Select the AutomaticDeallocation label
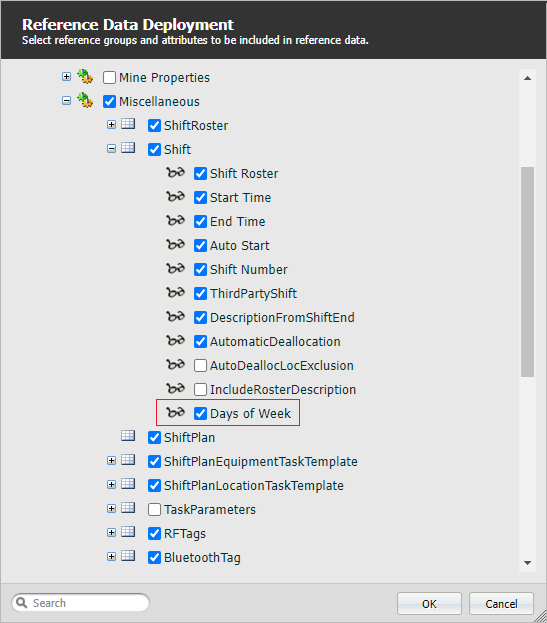 275,342
